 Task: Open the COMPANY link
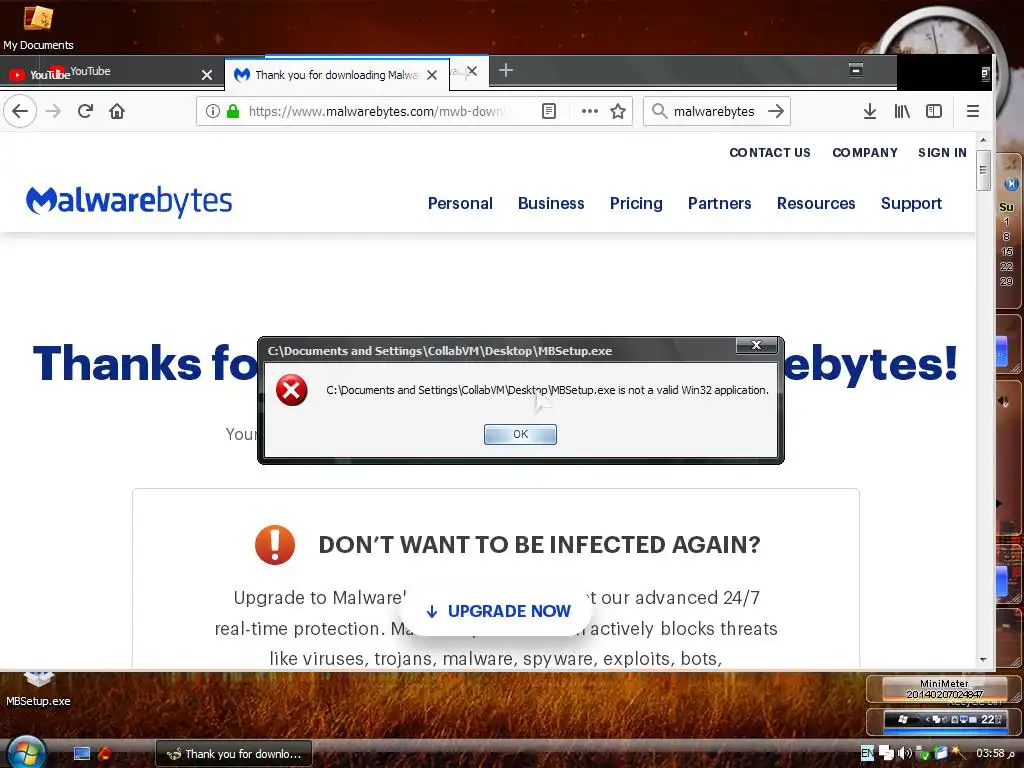tap(865, 152)
